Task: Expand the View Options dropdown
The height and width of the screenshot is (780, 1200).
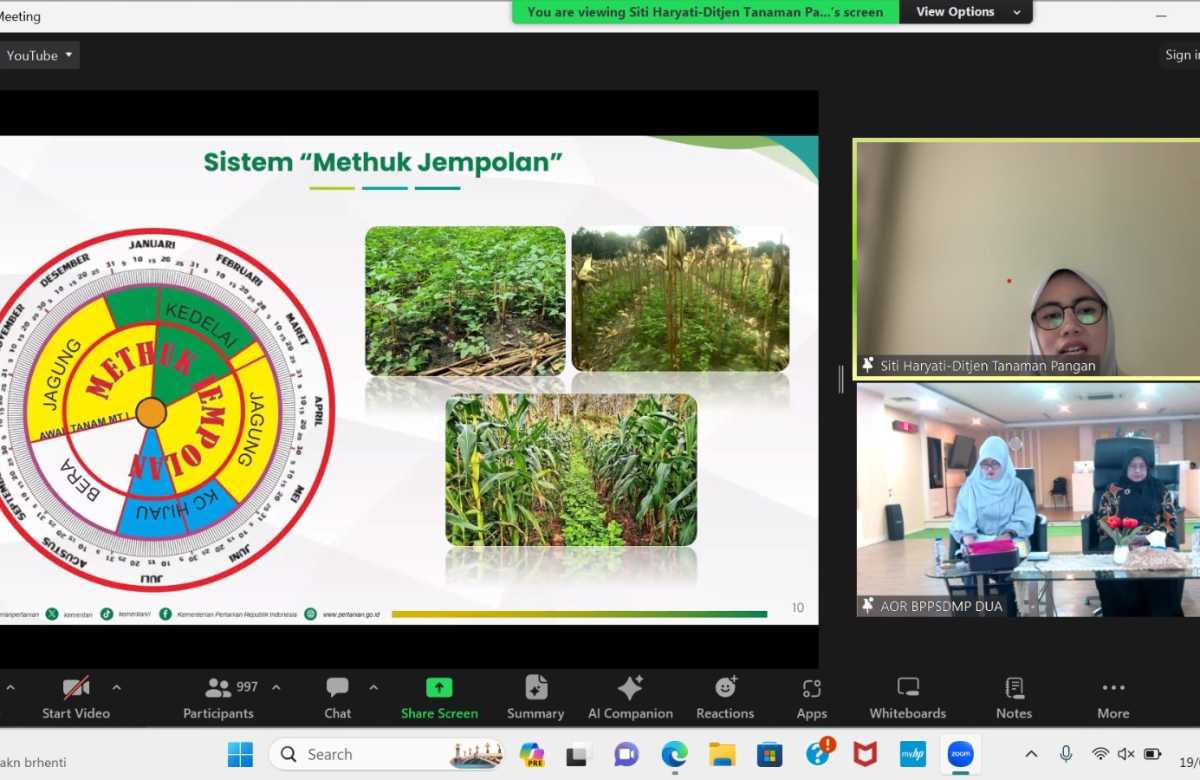Action: coord(967,12)
